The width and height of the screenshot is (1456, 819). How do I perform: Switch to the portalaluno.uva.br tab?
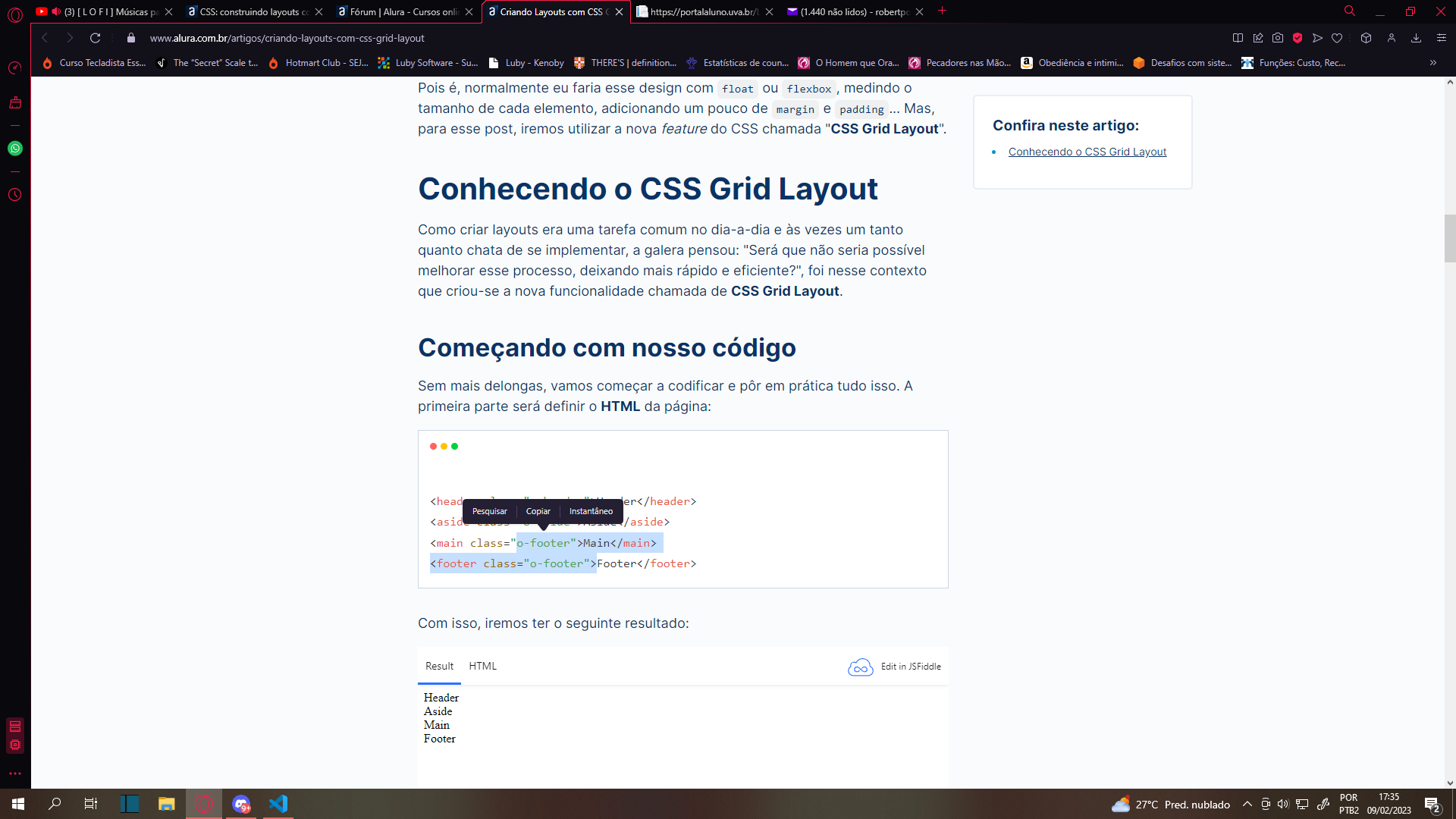(705, 11)
